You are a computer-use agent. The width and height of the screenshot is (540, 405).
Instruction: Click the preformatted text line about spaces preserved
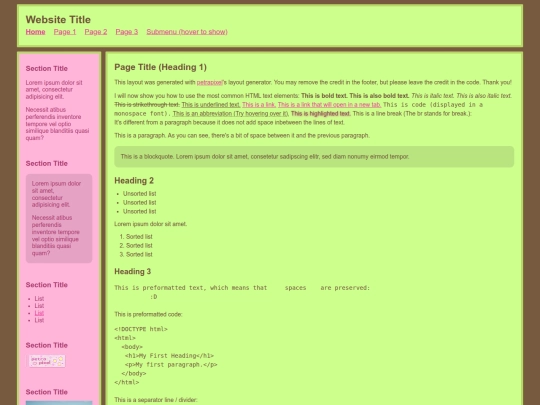click(x=242, y=288)
